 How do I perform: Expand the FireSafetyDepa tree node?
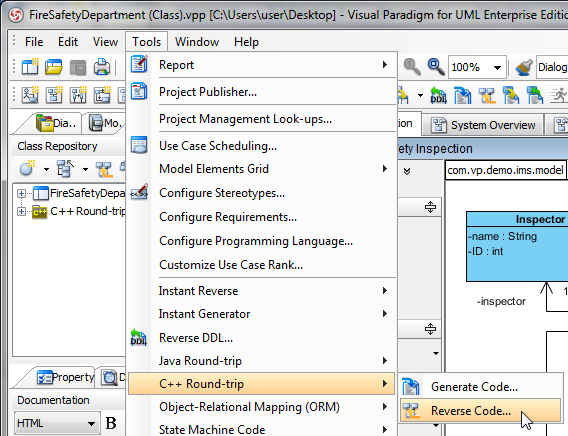[x=21, y=193]
